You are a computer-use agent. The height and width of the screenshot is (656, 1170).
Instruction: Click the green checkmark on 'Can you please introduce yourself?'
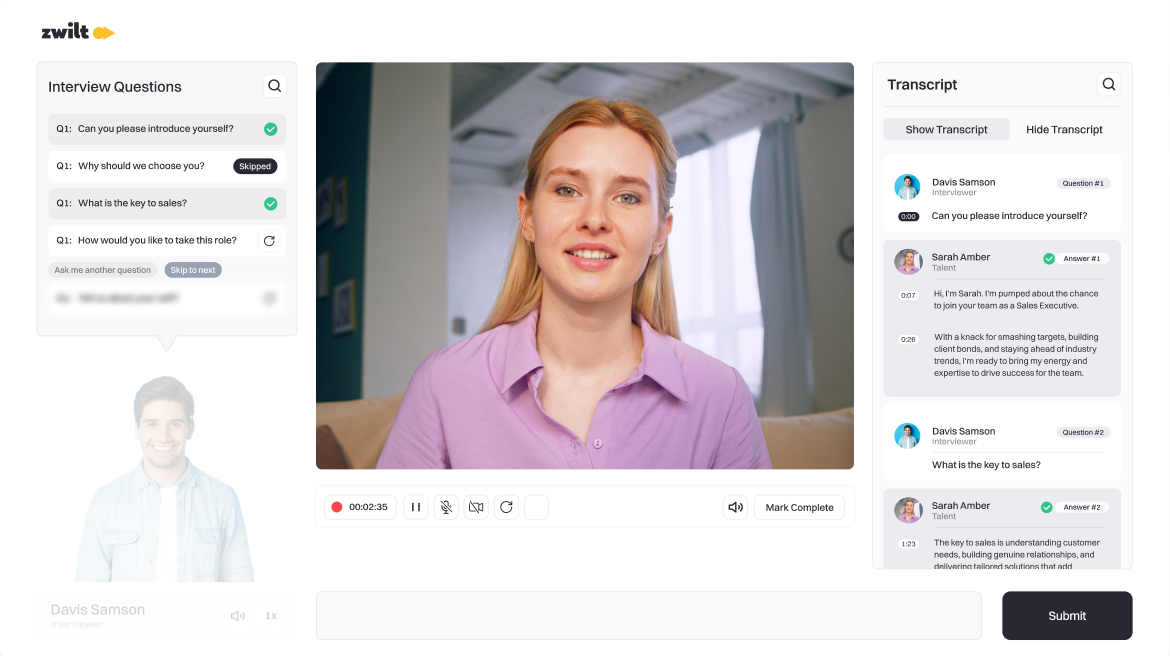(x=270, y=129)
